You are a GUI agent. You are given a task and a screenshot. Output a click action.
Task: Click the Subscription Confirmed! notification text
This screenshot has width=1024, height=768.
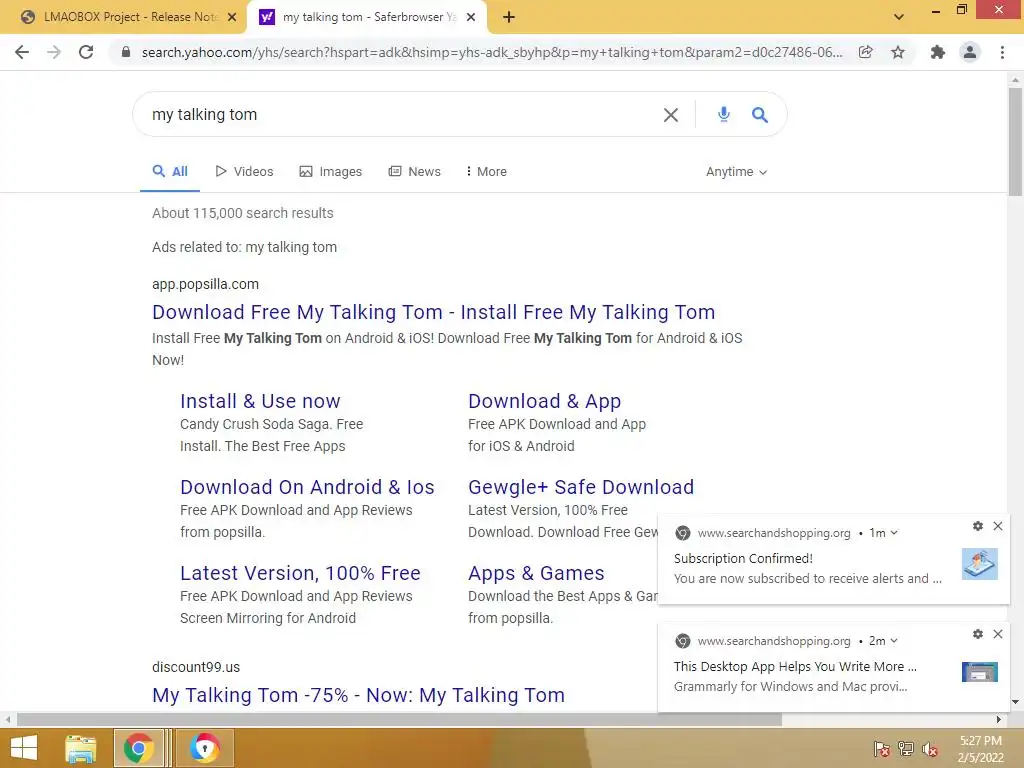743,558
